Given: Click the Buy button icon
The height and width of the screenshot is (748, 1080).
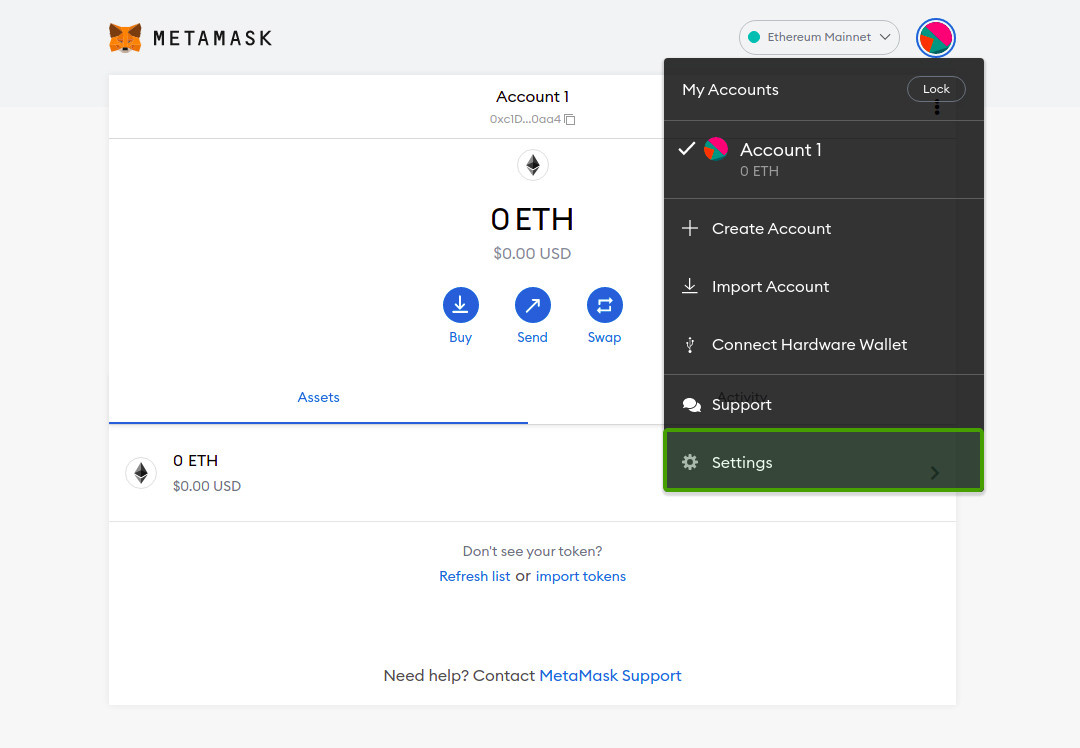Looking at the screenshot, I should (x=460, y=304).
